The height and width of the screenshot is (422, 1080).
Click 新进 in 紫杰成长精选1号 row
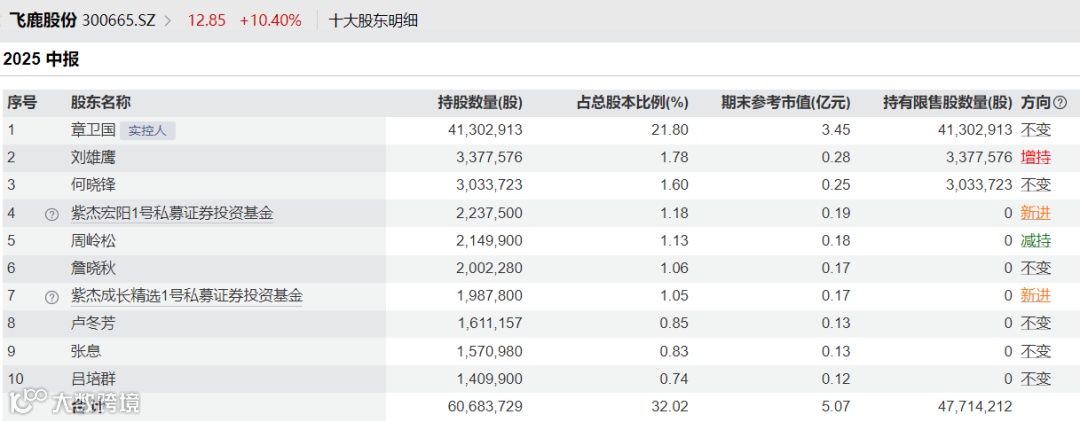1035,296
